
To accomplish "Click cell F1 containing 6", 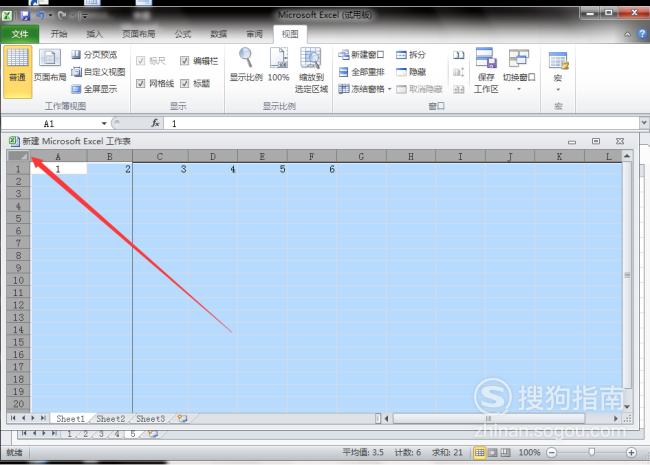I will tap(312, 169).
